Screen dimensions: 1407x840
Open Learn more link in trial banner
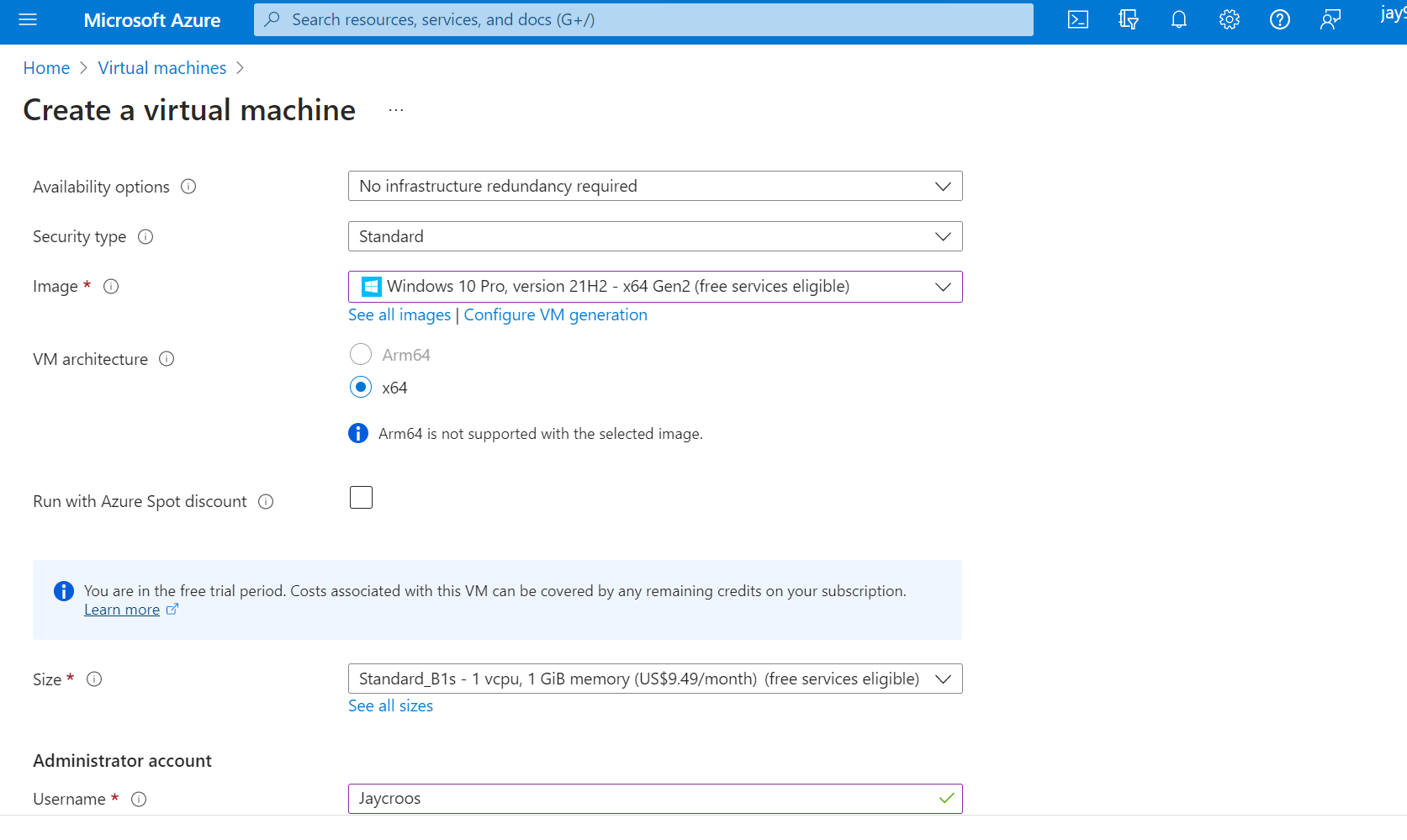122,610
